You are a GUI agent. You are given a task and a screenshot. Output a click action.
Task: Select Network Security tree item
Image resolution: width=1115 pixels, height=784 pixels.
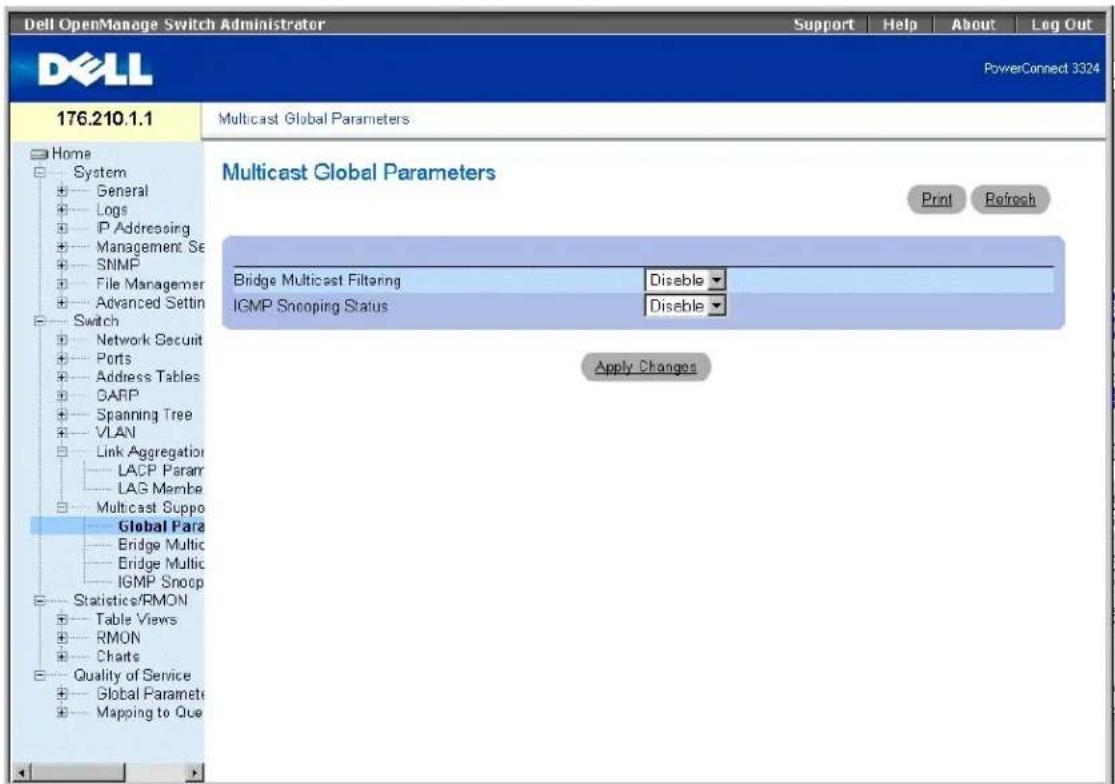[149, 340]
